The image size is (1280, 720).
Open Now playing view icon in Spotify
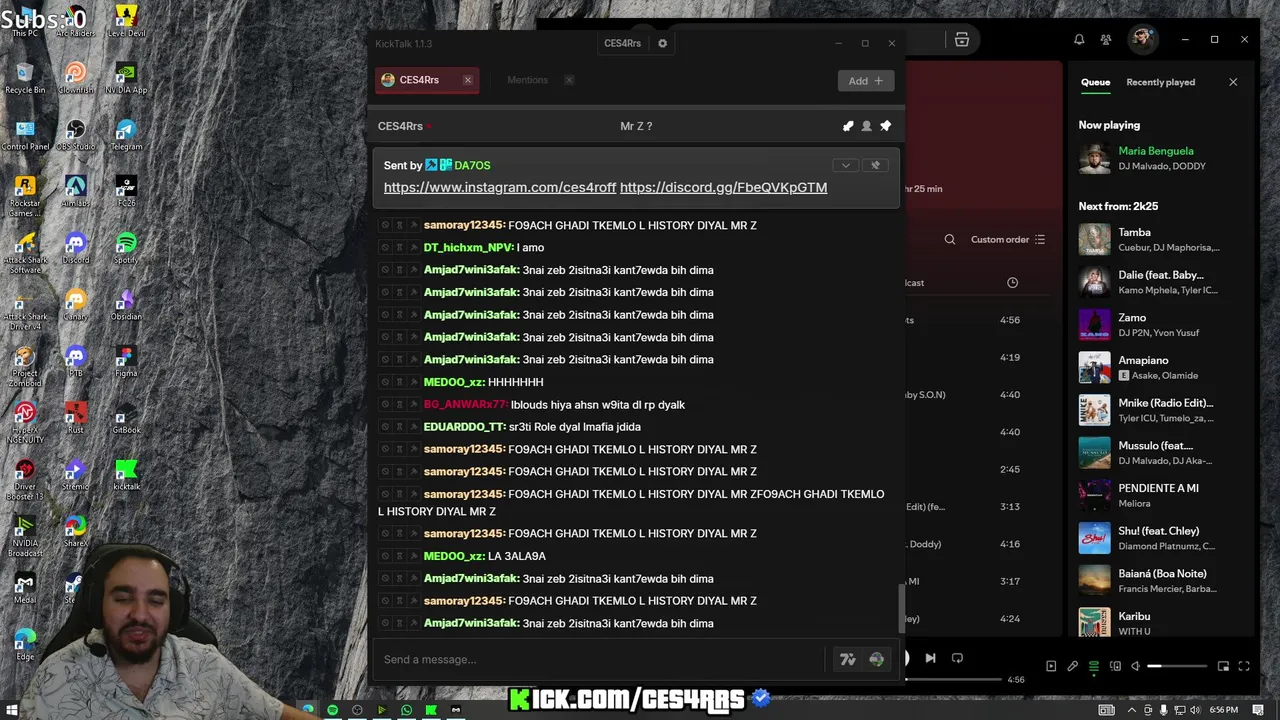pyautogui.click(x=1051, y=666)
